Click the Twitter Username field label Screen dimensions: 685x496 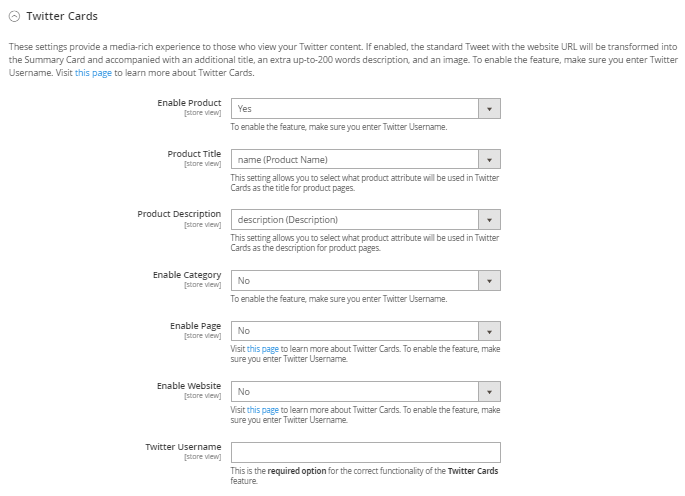click(x=184, y=447)
